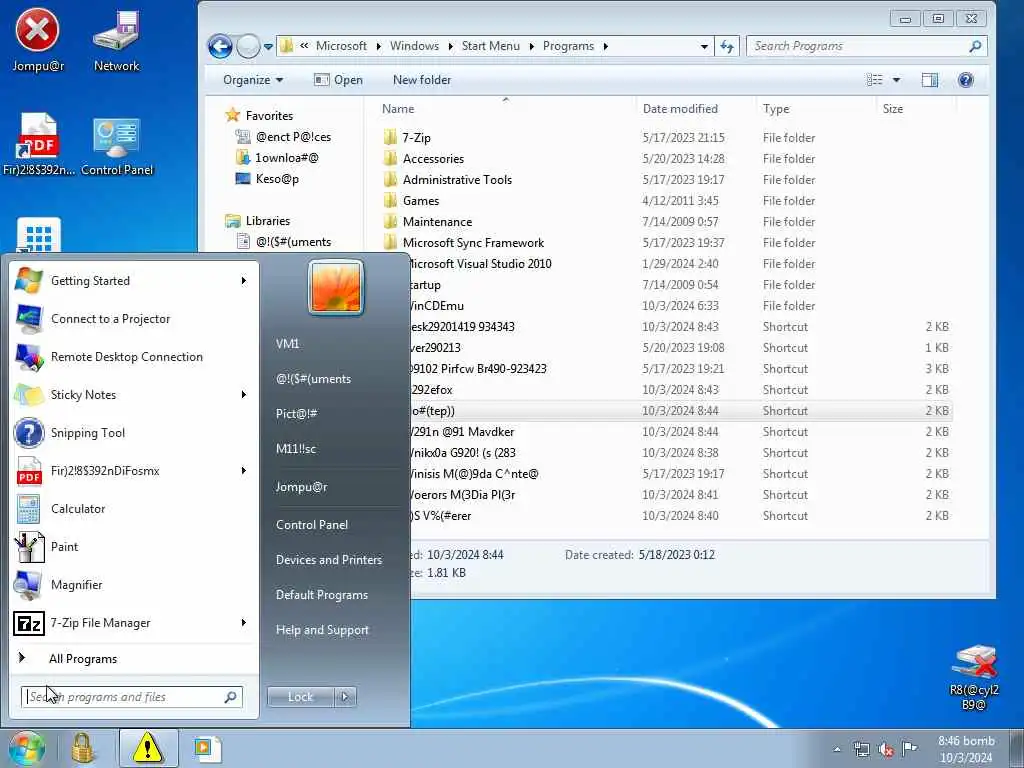Open the Snipping Tool
The width and height of the screenshot is (1024, 768).
tap(134, 432)
